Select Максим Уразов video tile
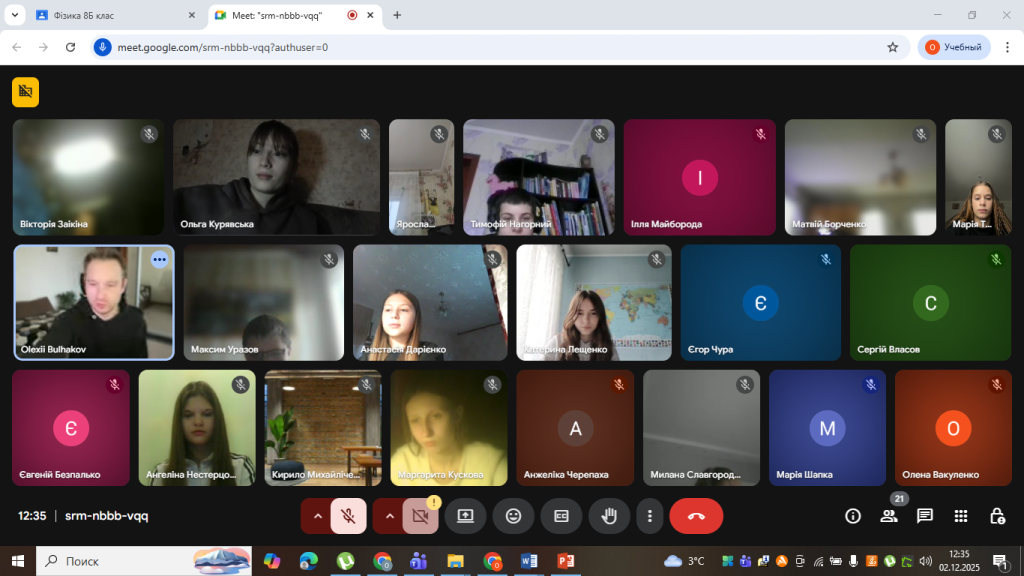The width and height of the screenshot is (1024, 576). (x=263, y=302)
